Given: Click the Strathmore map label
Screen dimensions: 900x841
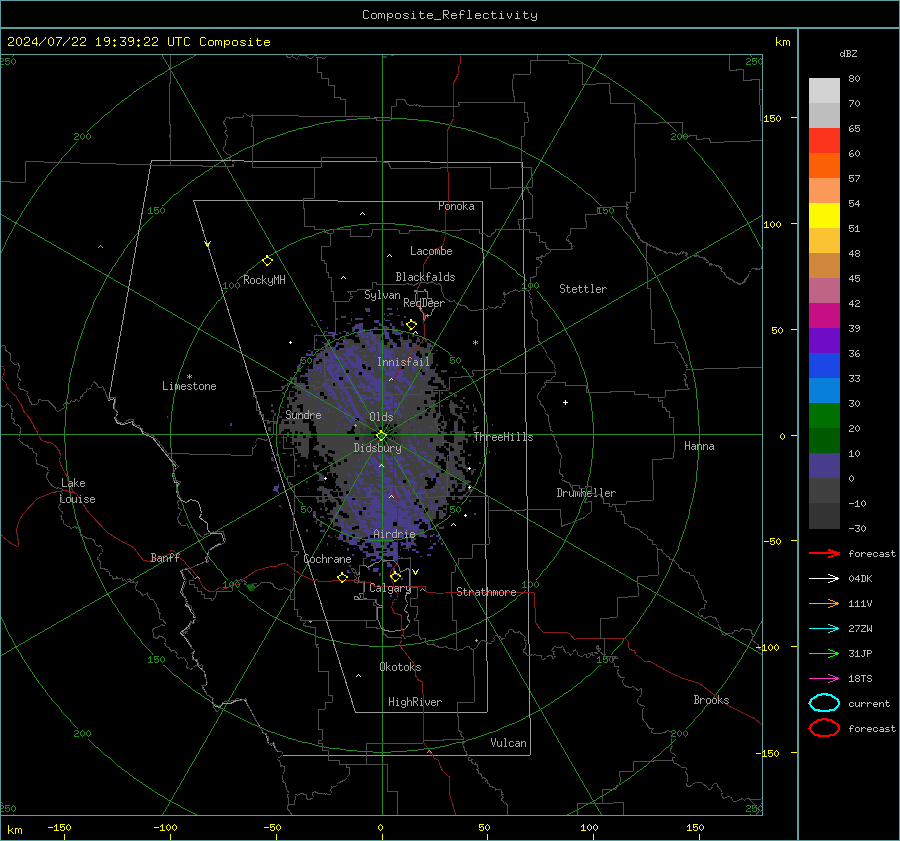Looking at the screenshot, I should click(486, 592).
